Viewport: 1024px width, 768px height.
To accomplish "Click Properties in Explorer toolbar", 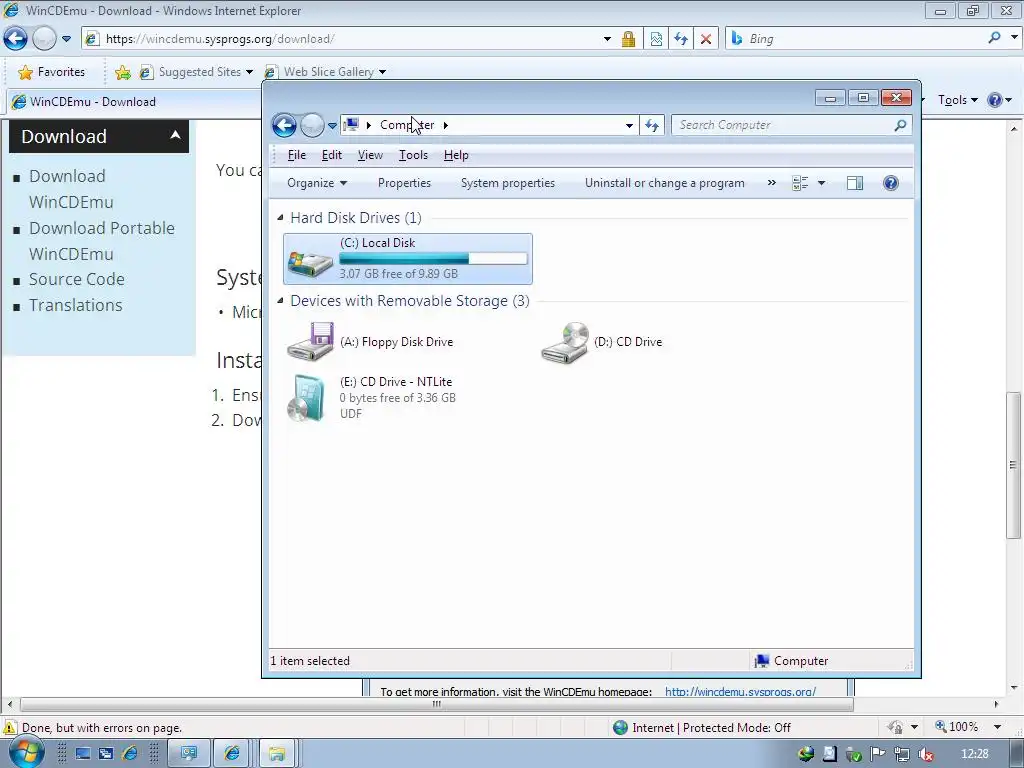I will 404,183.
